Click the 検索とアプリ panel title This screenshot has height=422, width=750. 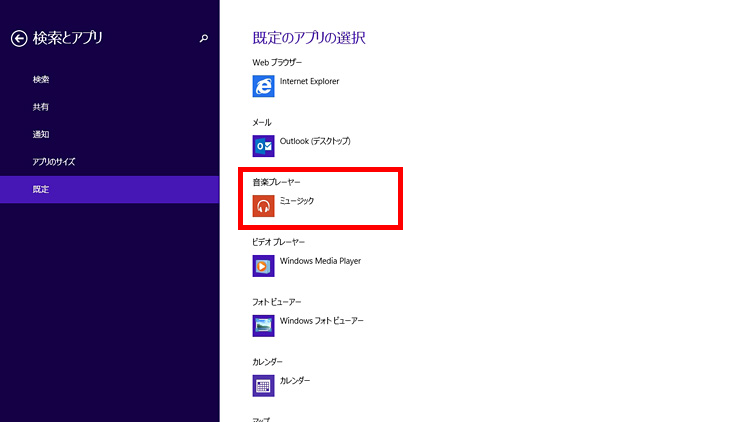[x=68, y=38]
